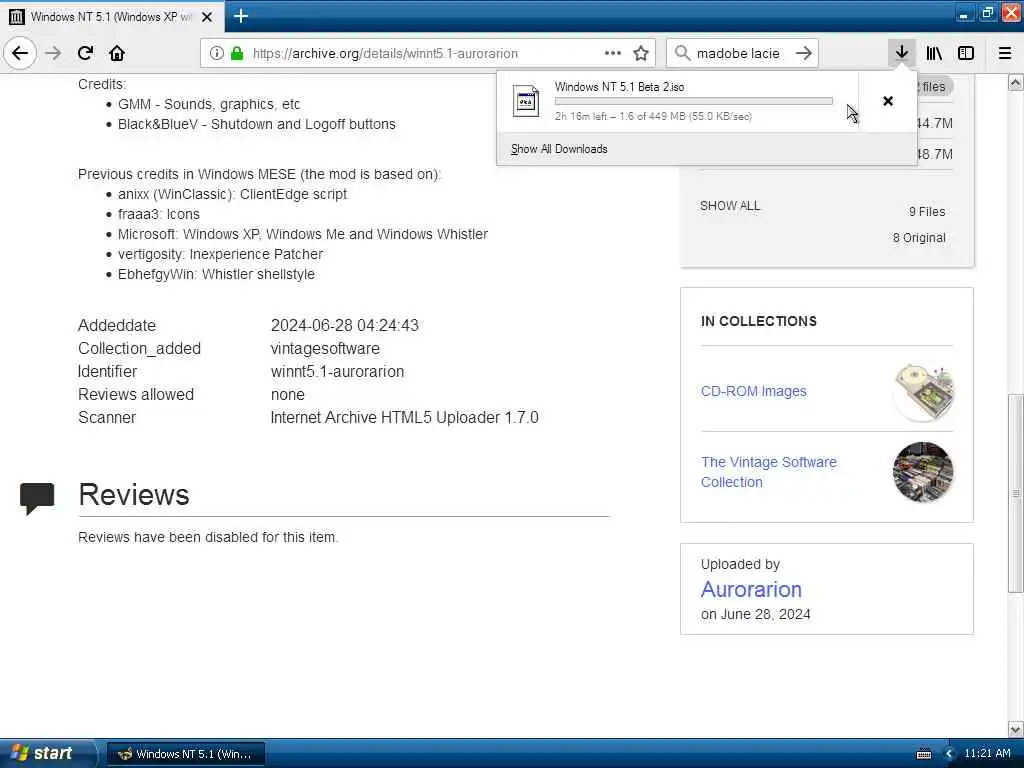Click the Addeddate value 2024-06-28 04:24:43

pyautogui.click(x=345, y=325)
